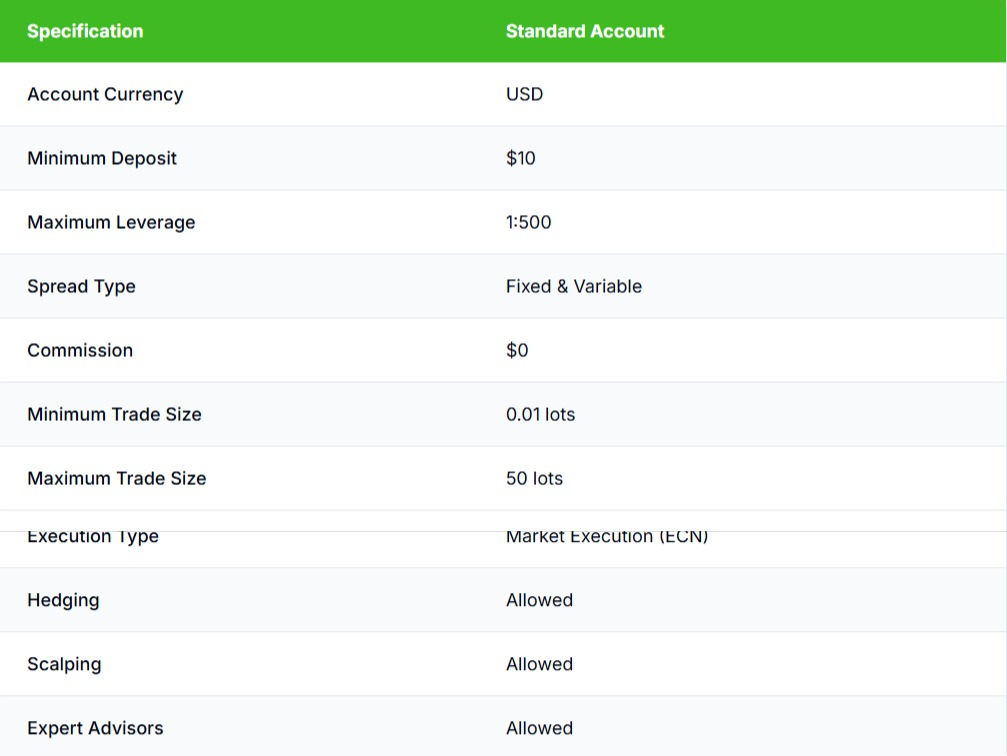Select the Account Currency row label

pyautogui.click(x=105, y=94)
